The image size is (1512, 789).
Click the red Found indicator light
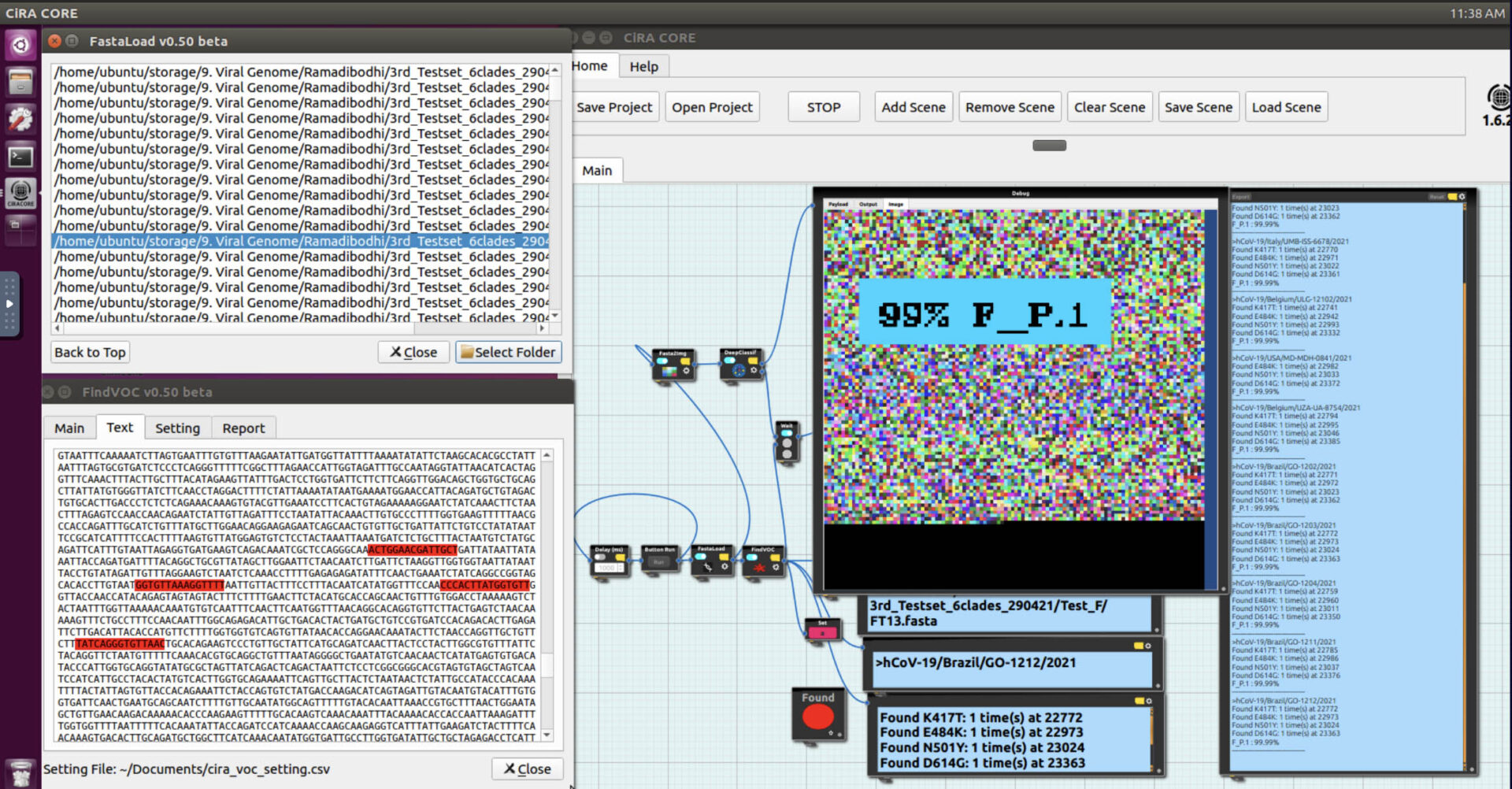pyautogui.click(x=817, y=717)
